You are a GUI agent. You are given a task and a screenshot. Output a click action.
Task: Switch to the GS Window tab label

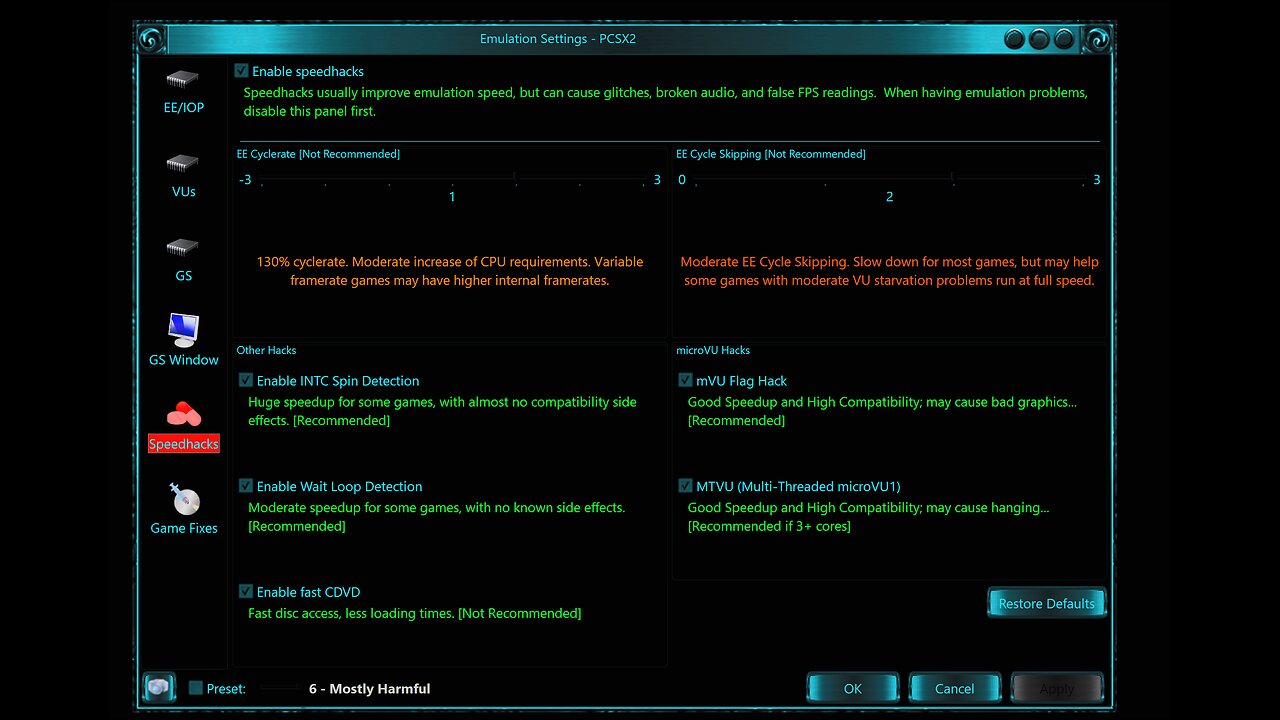coord(184,360)
